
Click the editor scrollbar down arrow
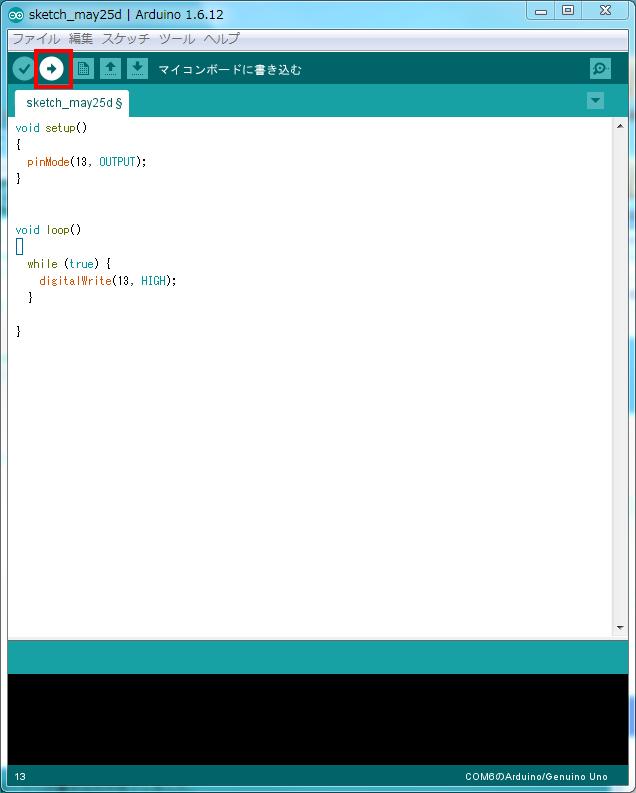(x=620, y=627)
